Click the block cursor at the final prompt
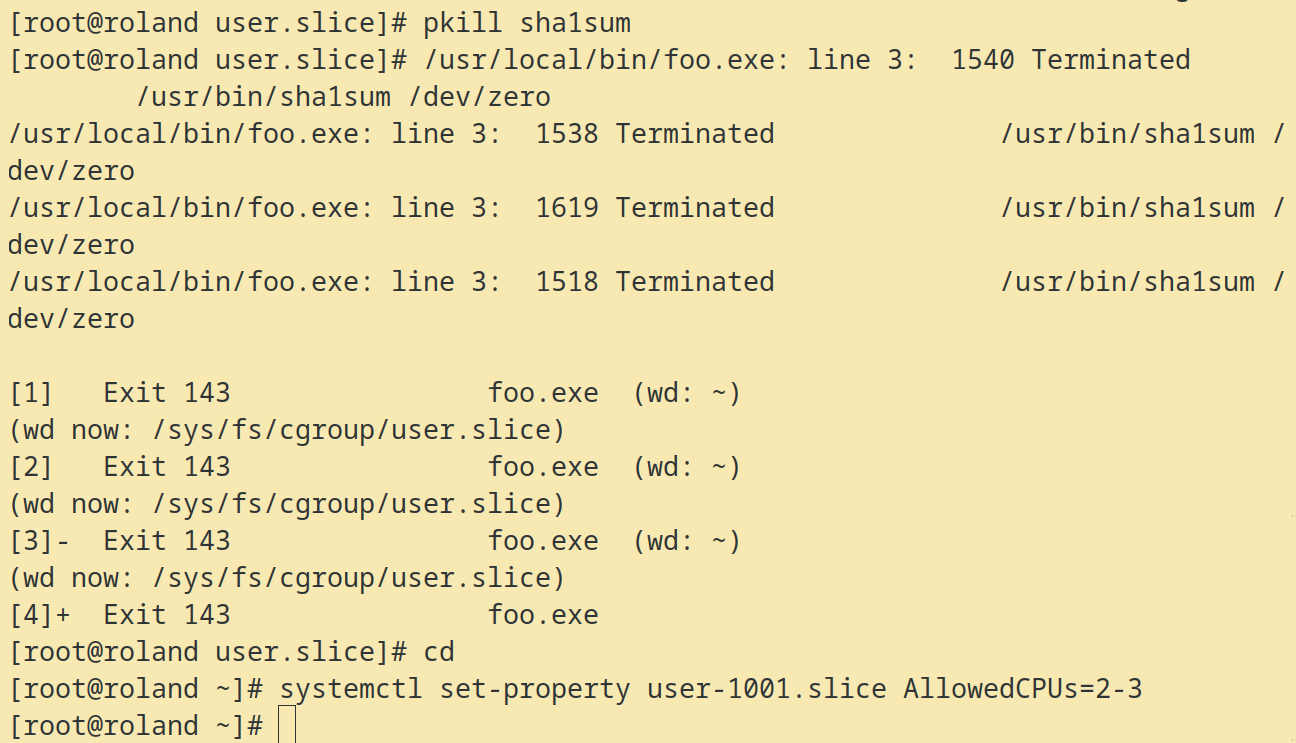The height and width of the screenshot is (743, 1296). point(287,726)
